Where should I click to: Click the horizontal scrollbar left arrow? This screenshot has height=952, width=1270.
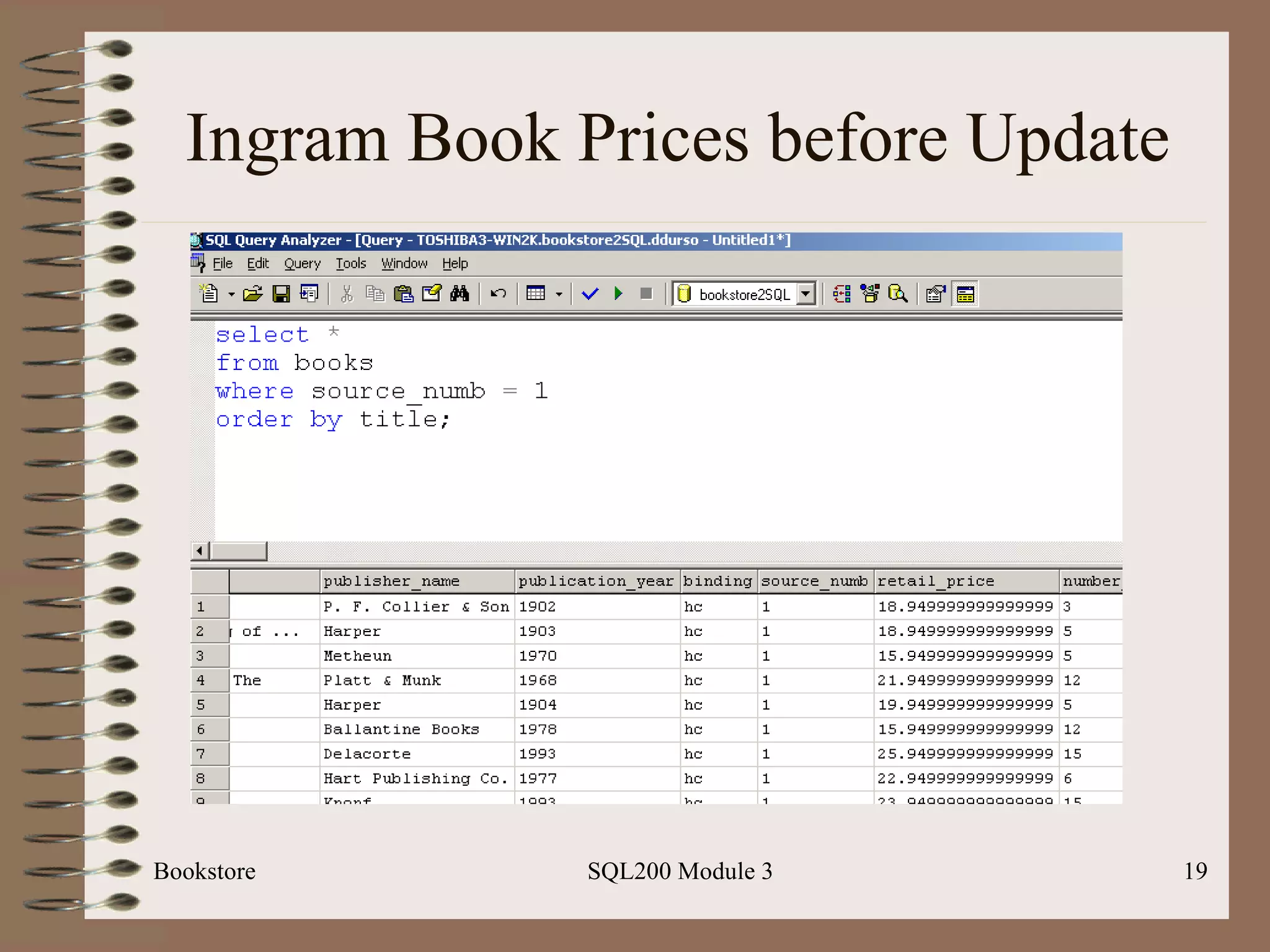pyautogui.click(x=199, y=550)
